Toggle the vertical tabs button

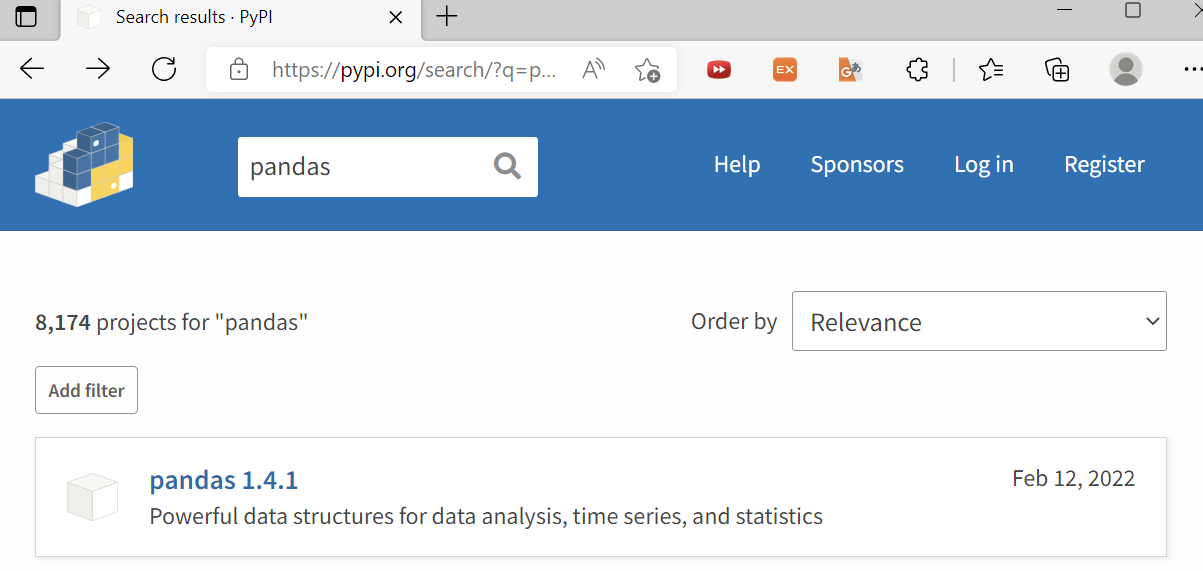(x=26, y=17)
